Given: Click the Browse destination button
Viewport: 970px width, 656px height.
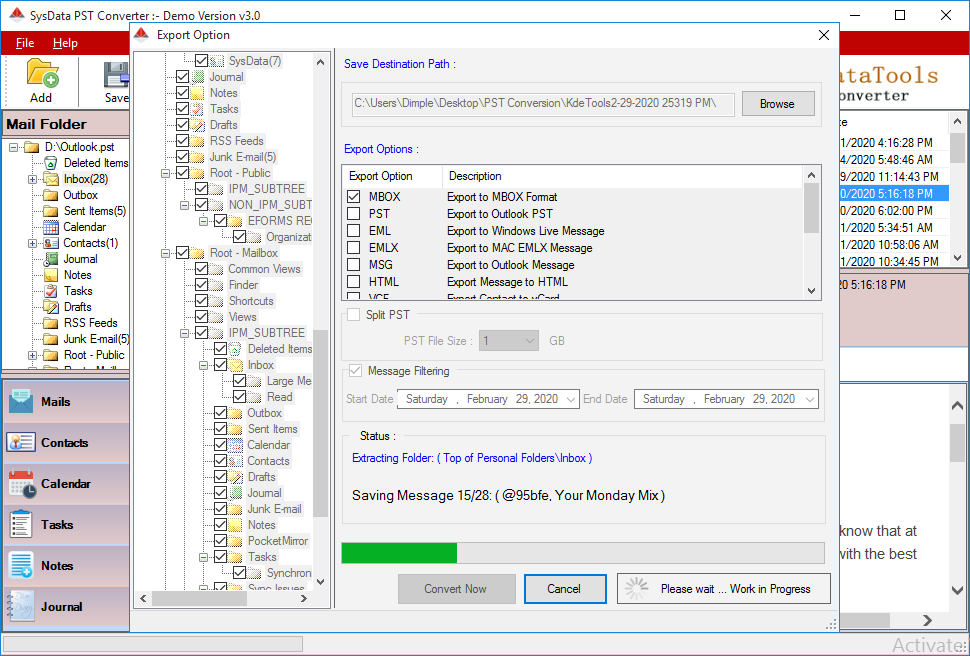Looking at the screenshot, I should point(778,103).
